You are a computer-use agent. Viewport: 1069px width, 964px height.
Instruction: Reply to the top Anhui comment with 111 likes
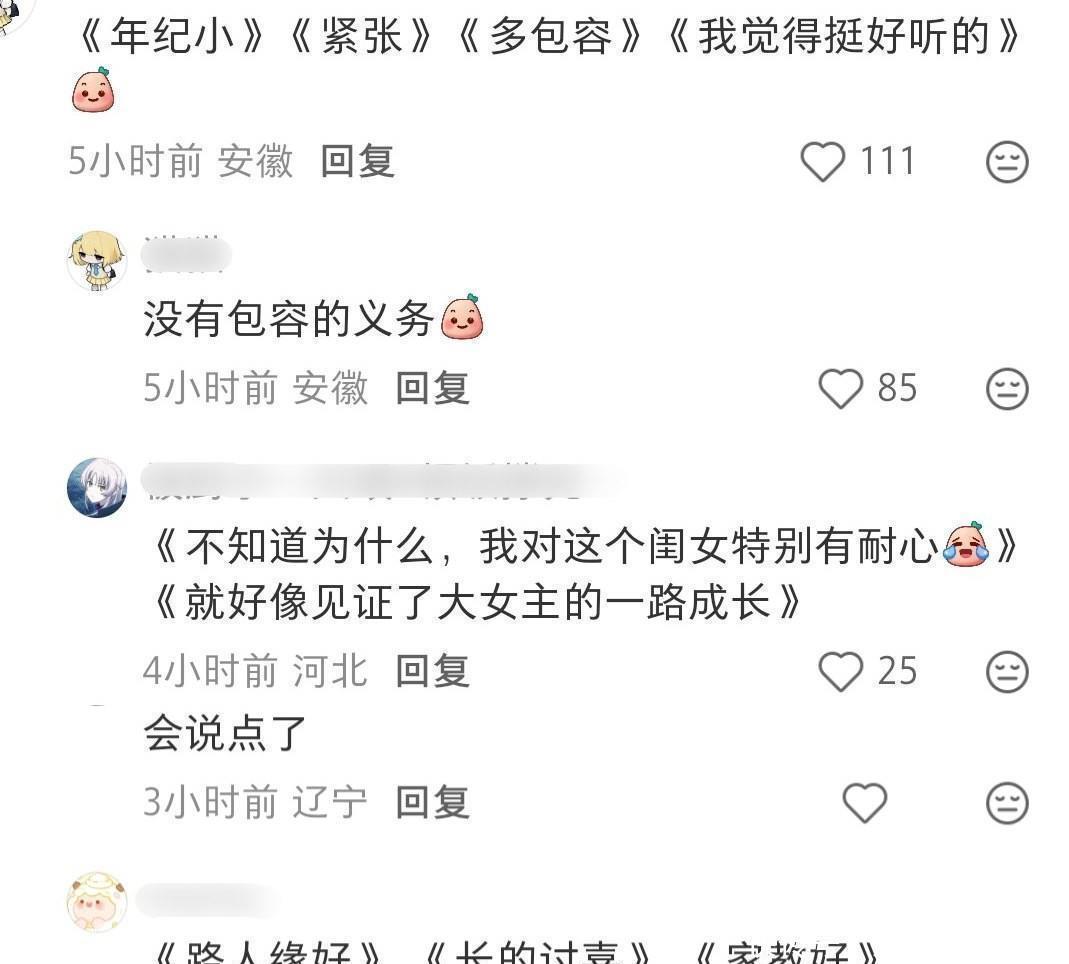(358, 162)
